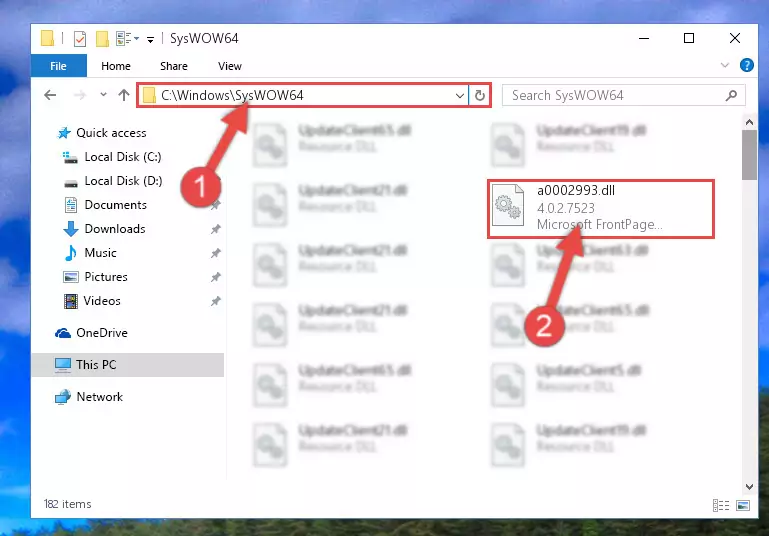Open Local Disk (C:)
Image resolution: width=769 pixels, height=536 pixels.
[123, 157]
